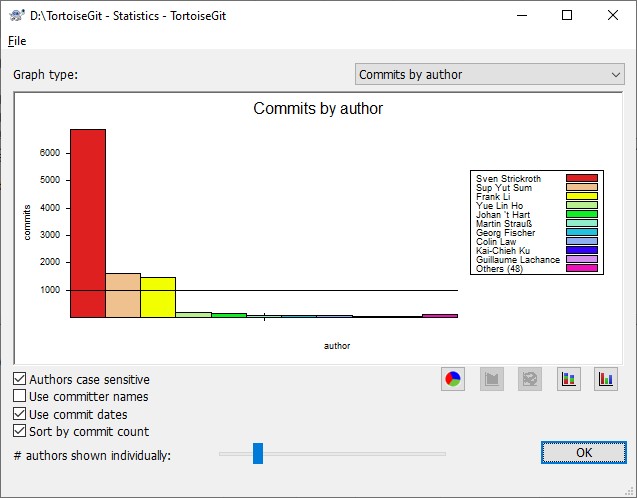Screen dimensions: 637x498
Task: Click the Others (48) magenta swatch
Action: pos(582,268)
